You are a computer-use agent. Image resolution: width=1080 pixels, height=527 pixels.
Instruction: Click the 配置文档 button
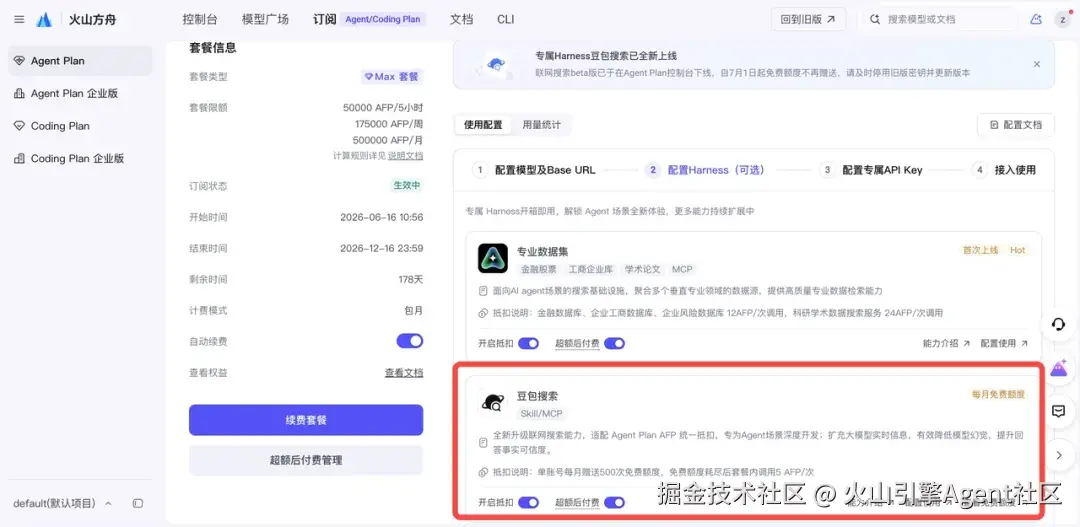[x=1015, y=125]
